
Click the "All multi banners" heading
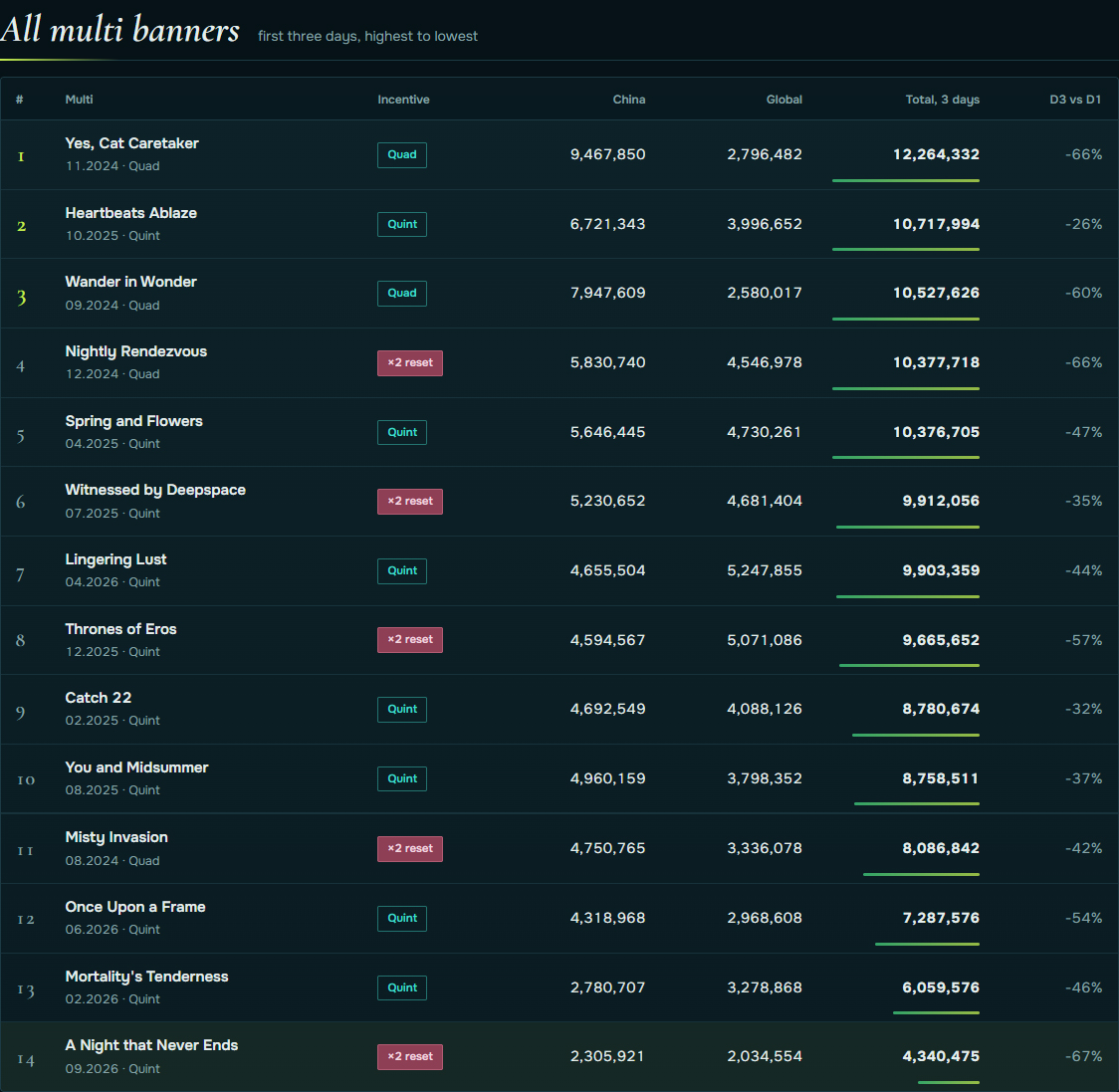pyautogui.click(x=119, y=30)
